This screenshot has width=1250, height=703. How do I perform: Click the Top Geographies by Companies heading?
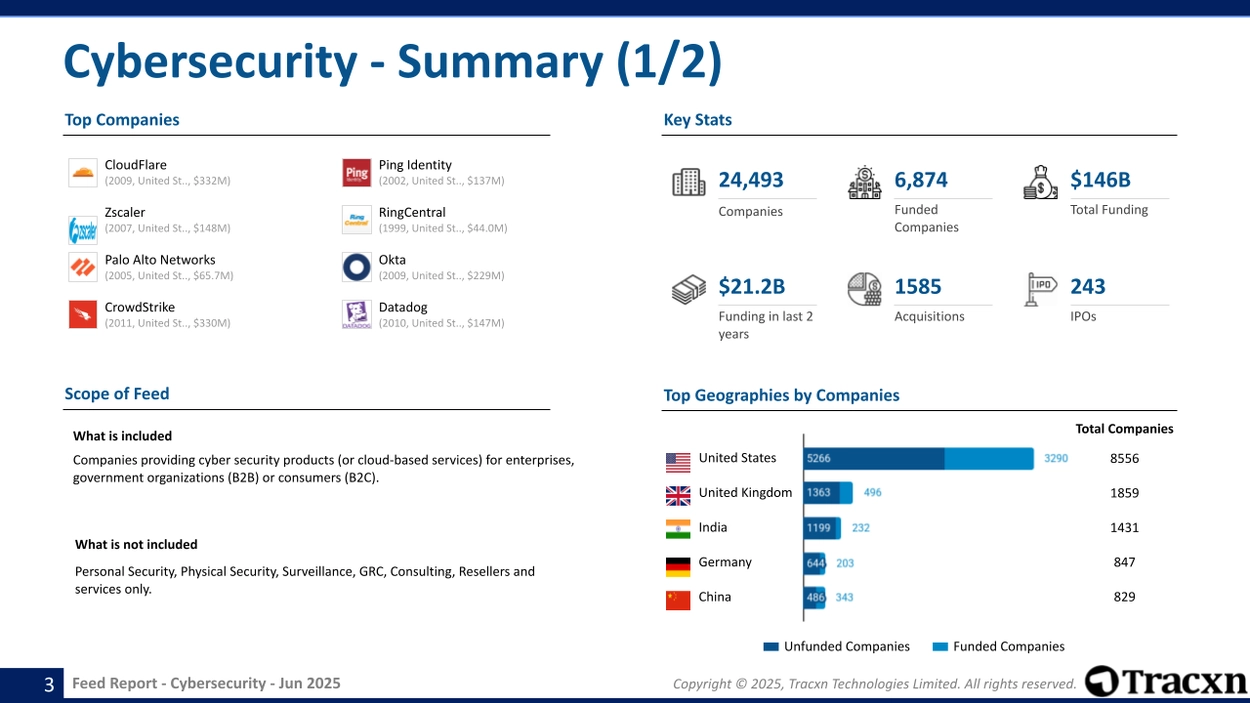point(781,395)
